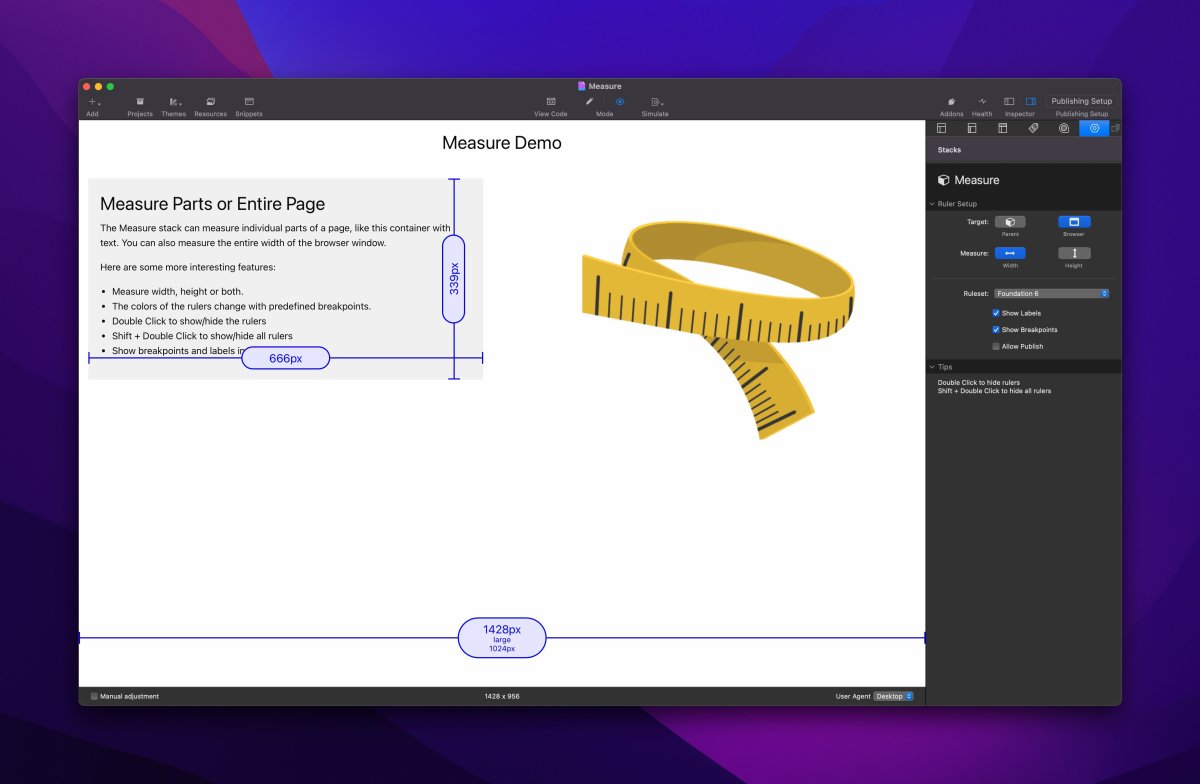Click the yellow measuring tape image
Viewport: 1200px width, 784px height.
(718, 328)
